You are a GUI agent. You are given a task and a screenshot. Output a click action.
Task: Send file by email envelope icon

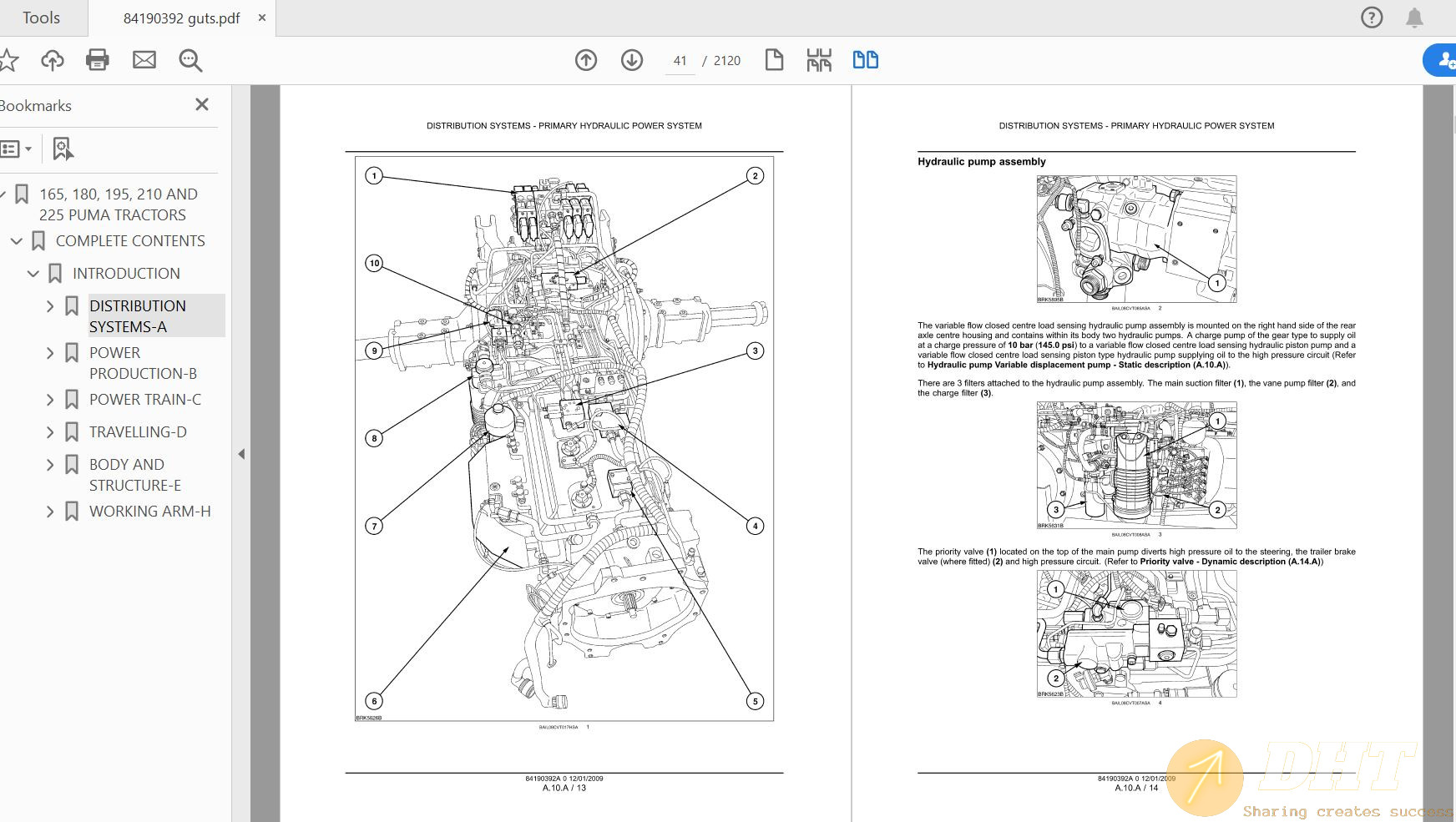point(144,60)
